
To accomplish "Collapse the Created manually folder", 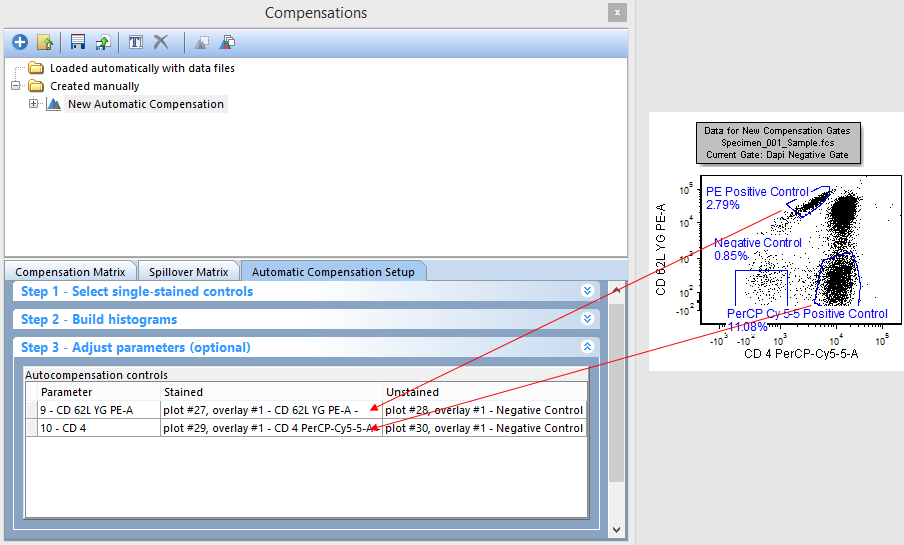I will 17,86.
